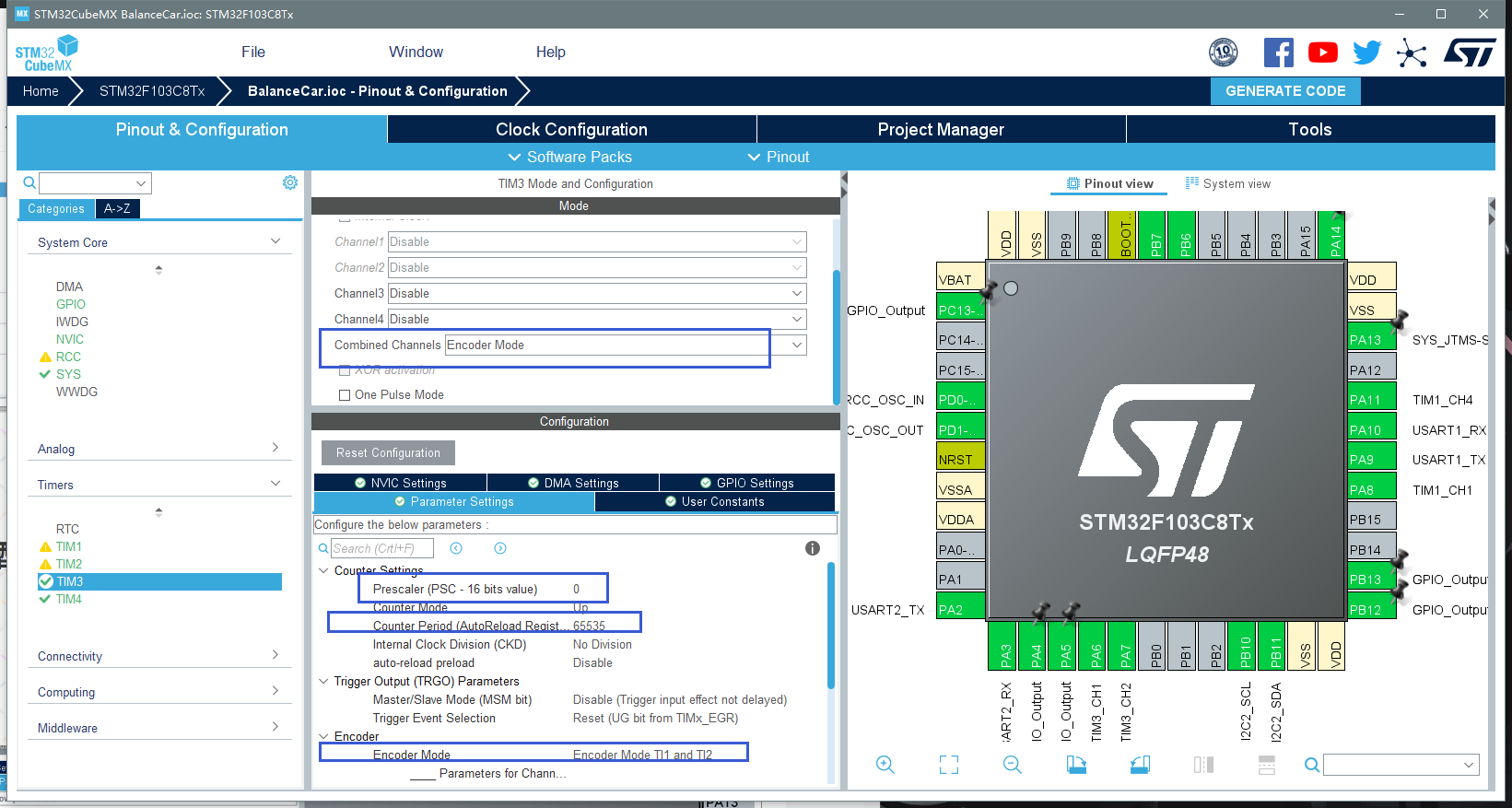Toggle XOR activation checkbox
Viewport: 1512px width, 808px height.
[x=345, y=369]
